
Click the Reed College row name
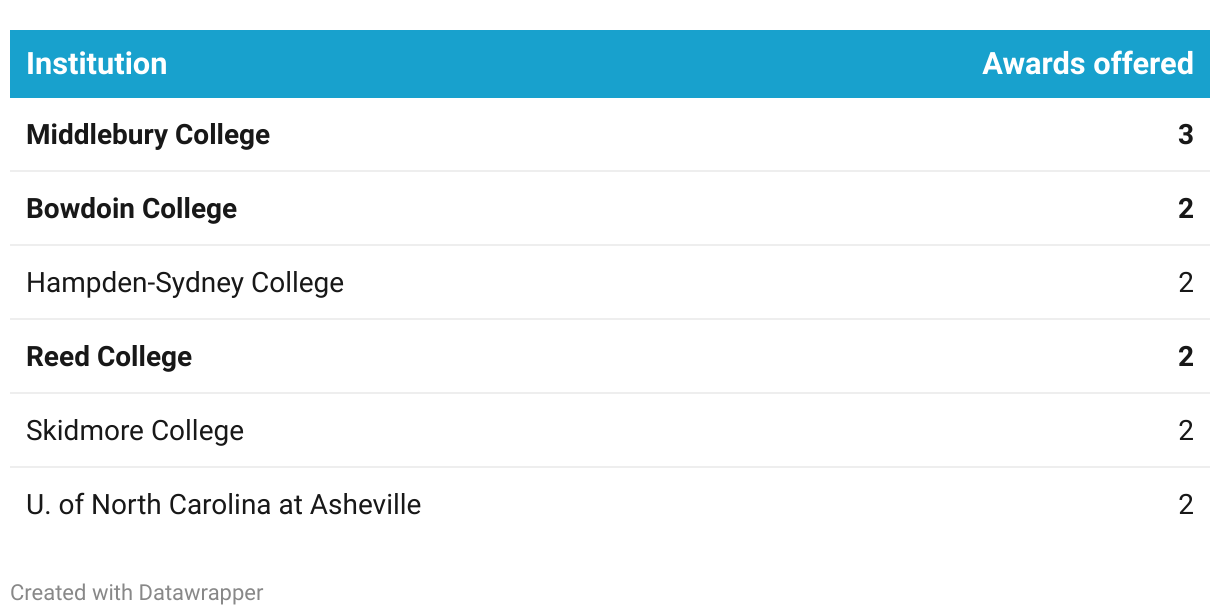(109, 357)
